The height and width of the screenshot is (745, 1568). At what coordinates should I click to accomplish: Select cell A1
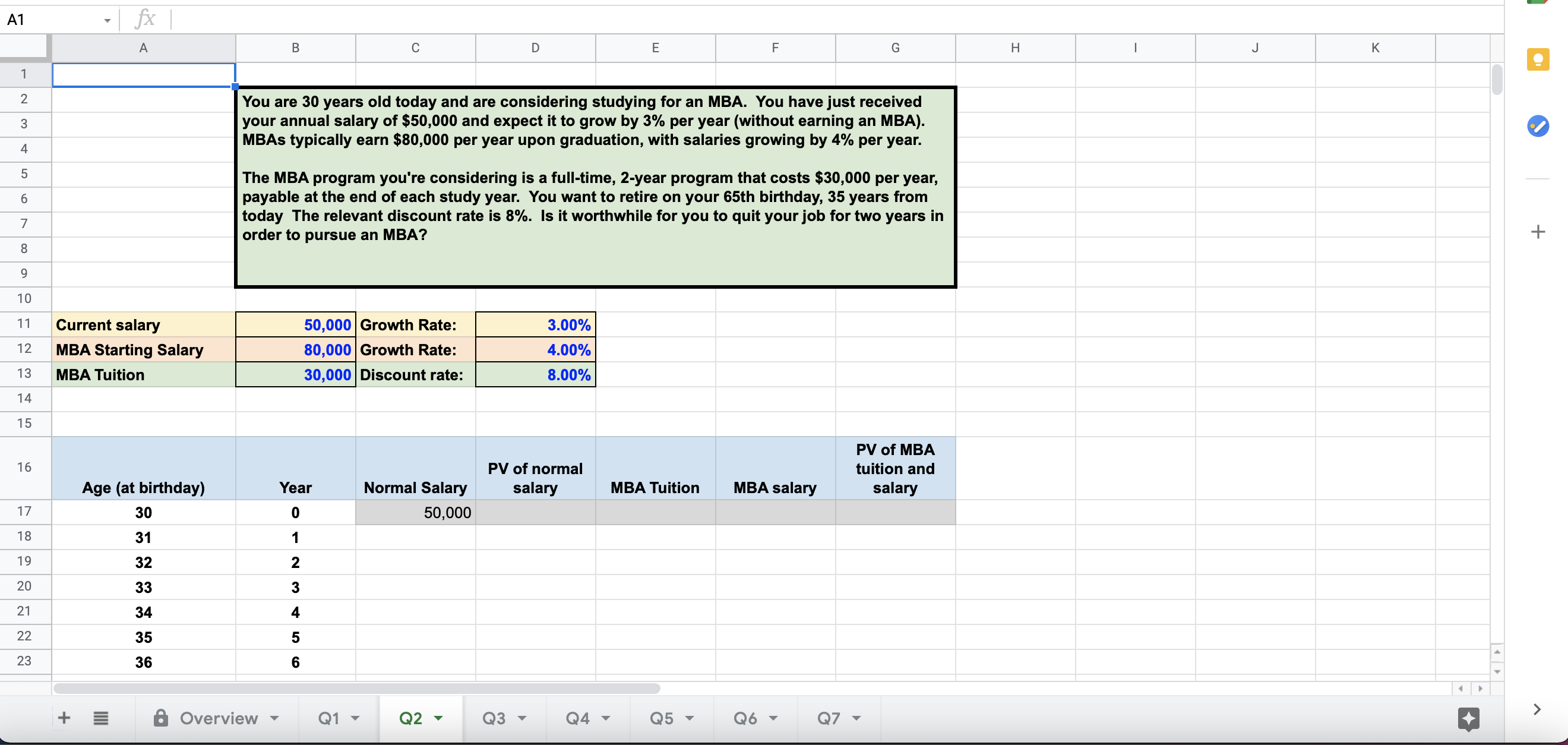click(144, 74)
